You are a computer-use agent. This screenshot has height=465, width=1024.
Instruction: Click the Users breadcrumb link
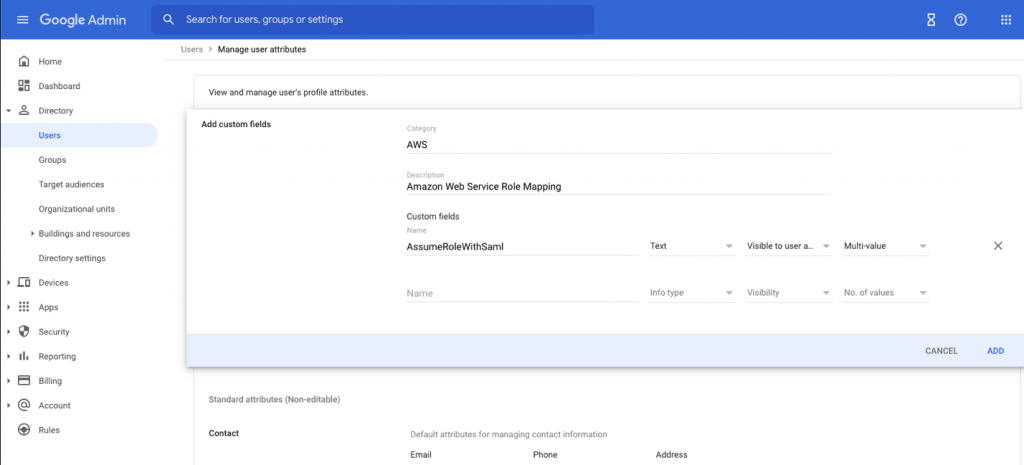(191, 49)
